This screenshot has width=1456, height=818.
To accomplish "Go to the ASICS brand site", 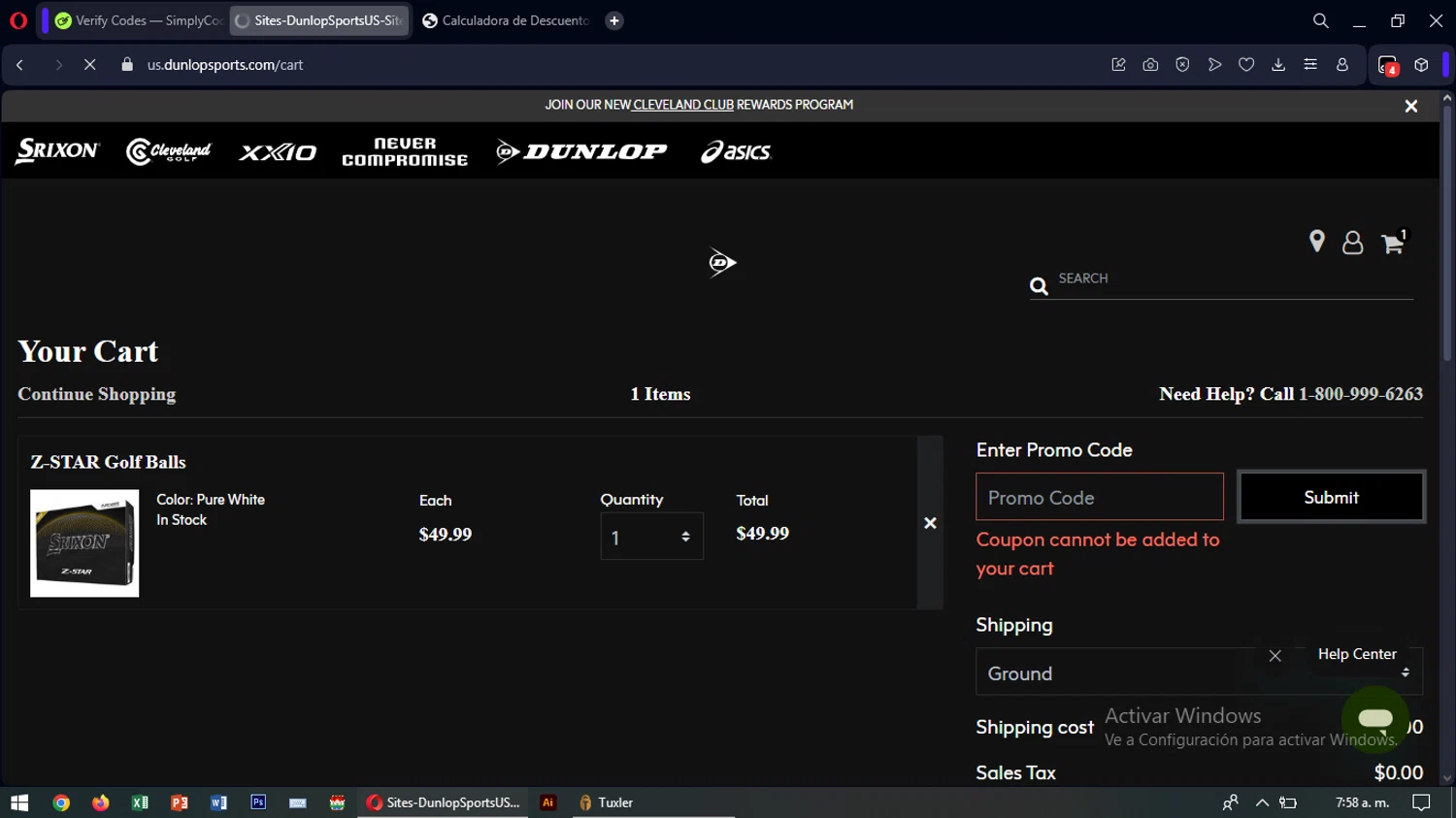I will pyautogui.click(x=736, y=151).
